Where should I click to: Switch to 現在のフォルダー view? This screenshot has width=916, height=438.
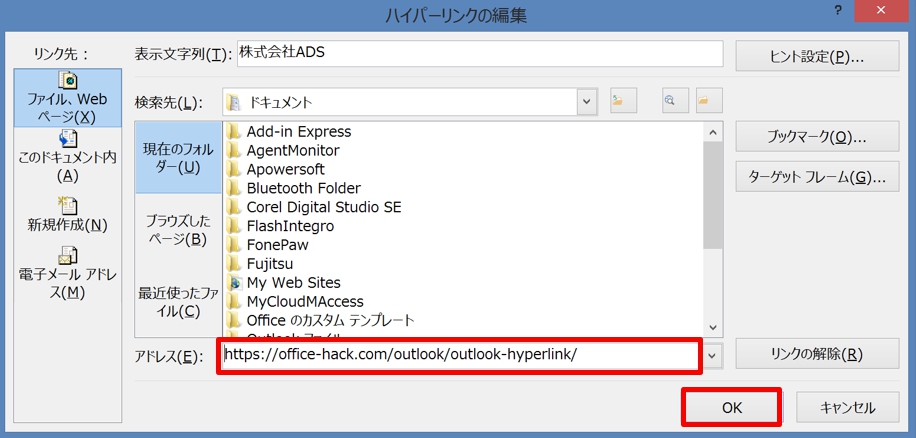(x=178, y=158)
